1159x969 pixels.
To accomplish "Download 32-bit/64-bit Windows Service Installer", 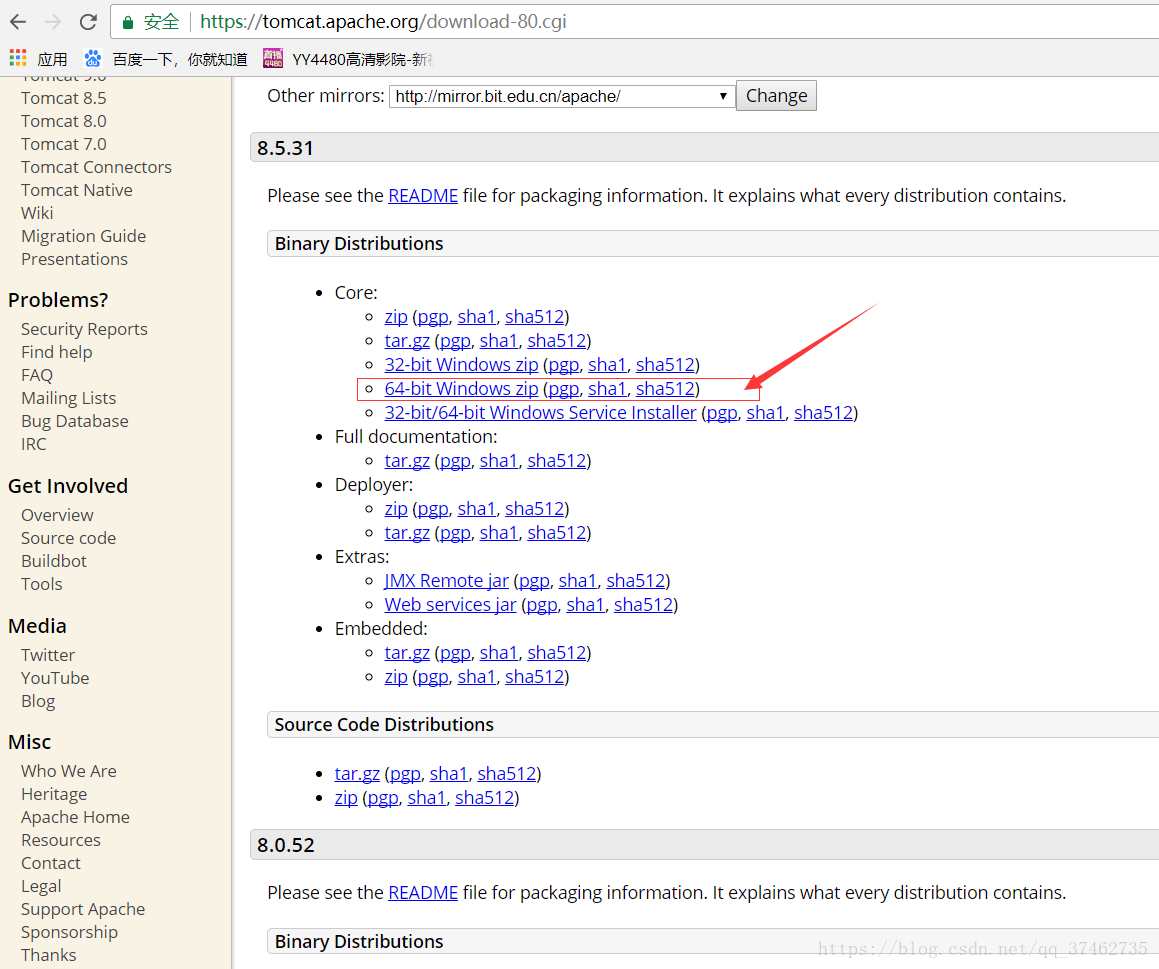I will (x=540, y=412).
